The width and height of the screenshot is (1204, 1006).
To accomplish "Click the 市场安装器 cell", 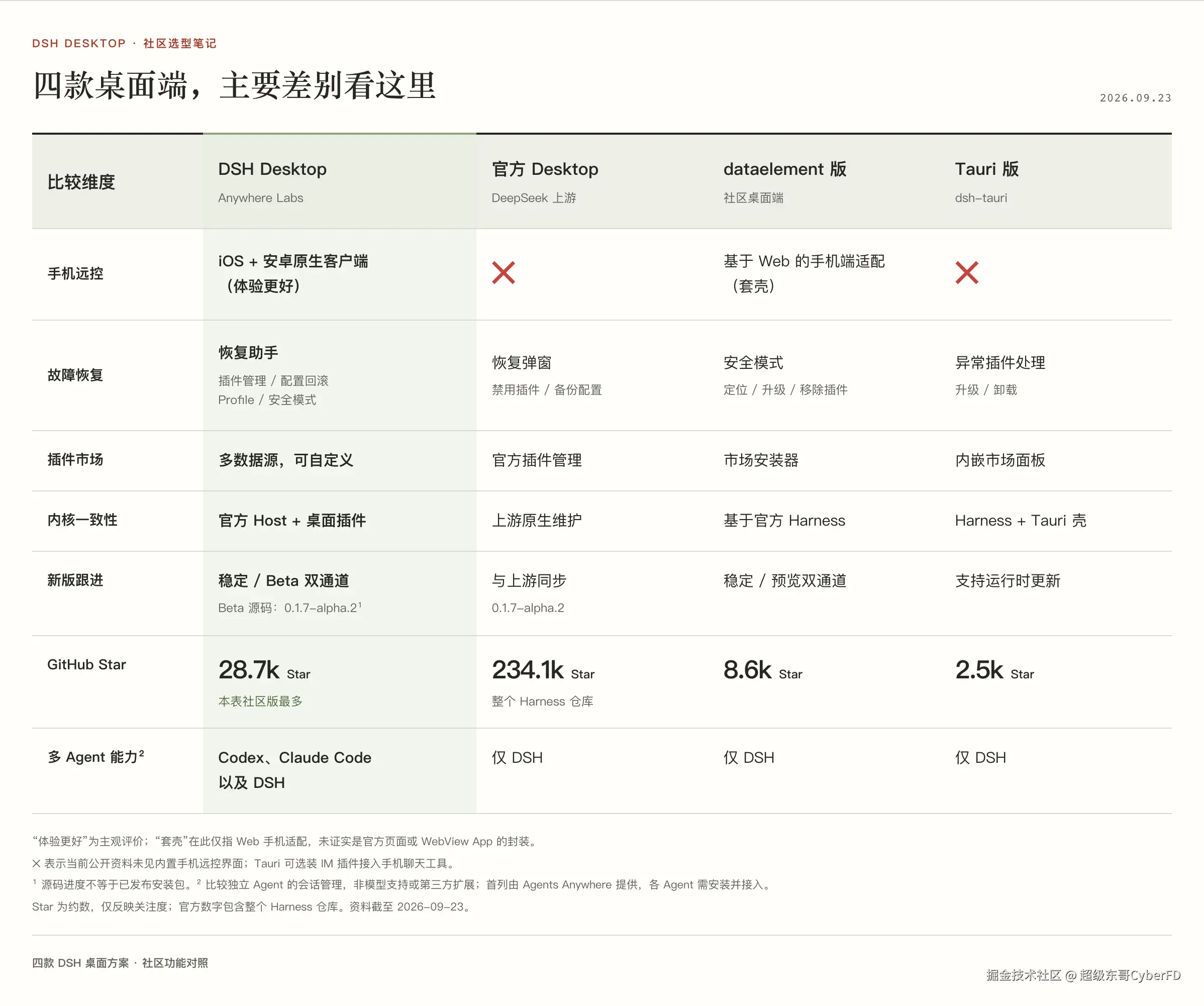I will 761,460.
